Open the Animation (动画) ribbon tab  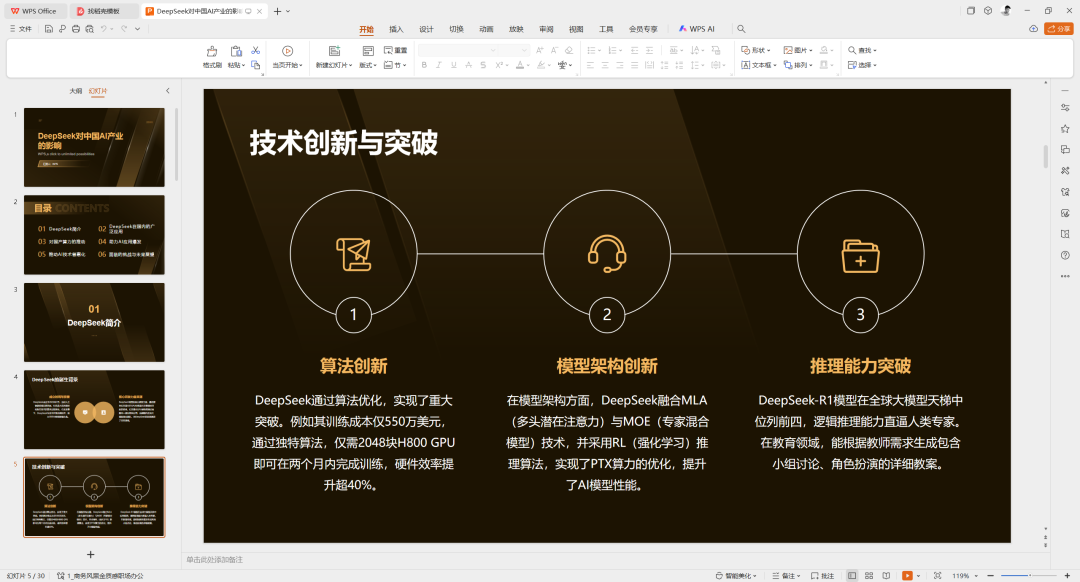click(x=486, y=29)
